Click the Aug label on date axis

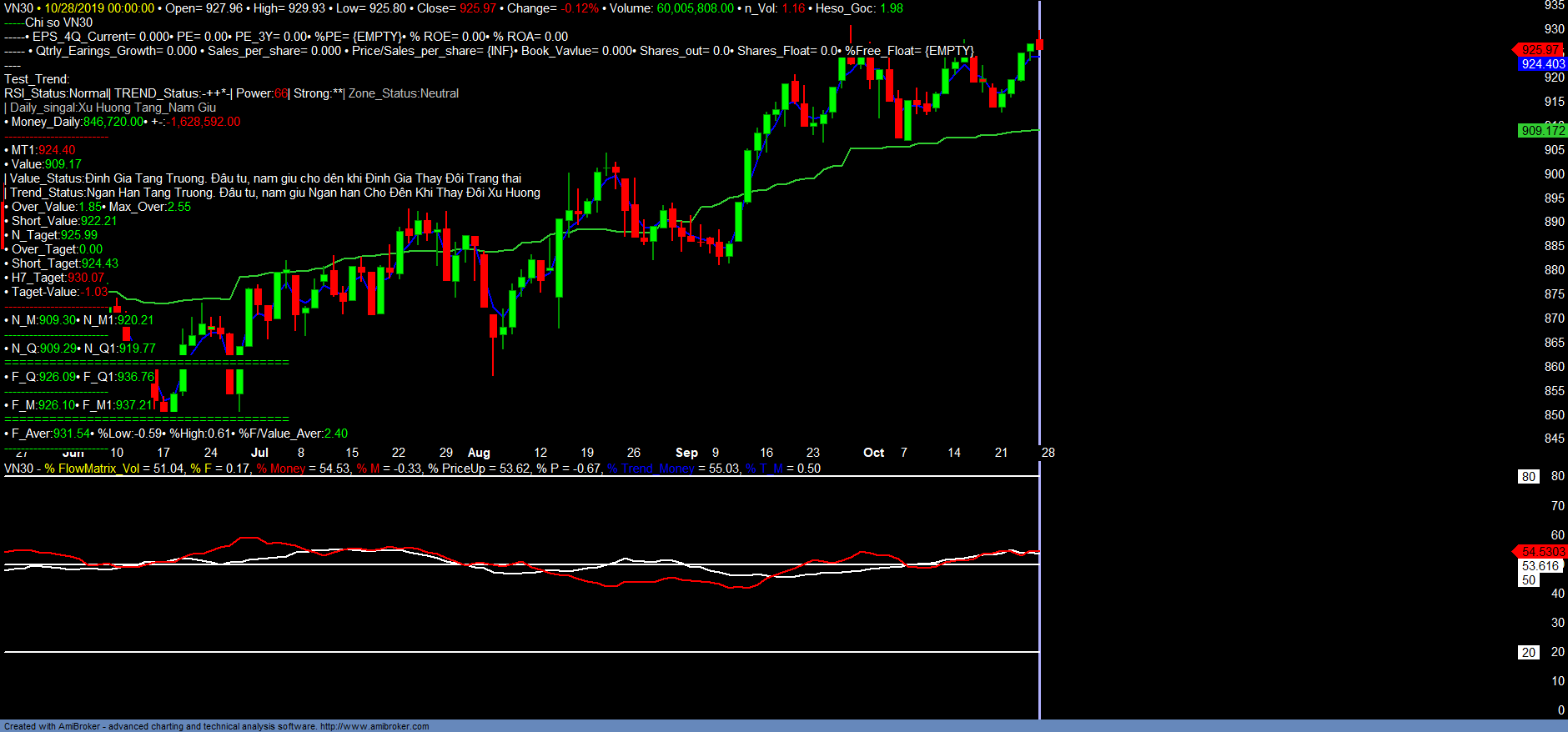479,453
